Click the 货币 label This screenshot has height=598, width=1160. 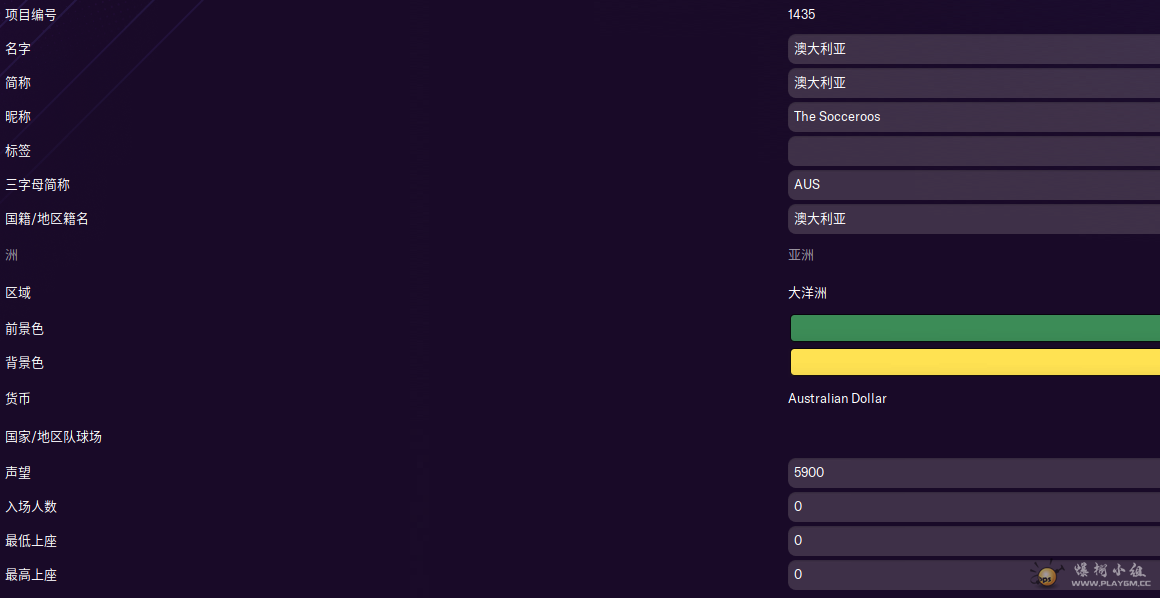18,399
